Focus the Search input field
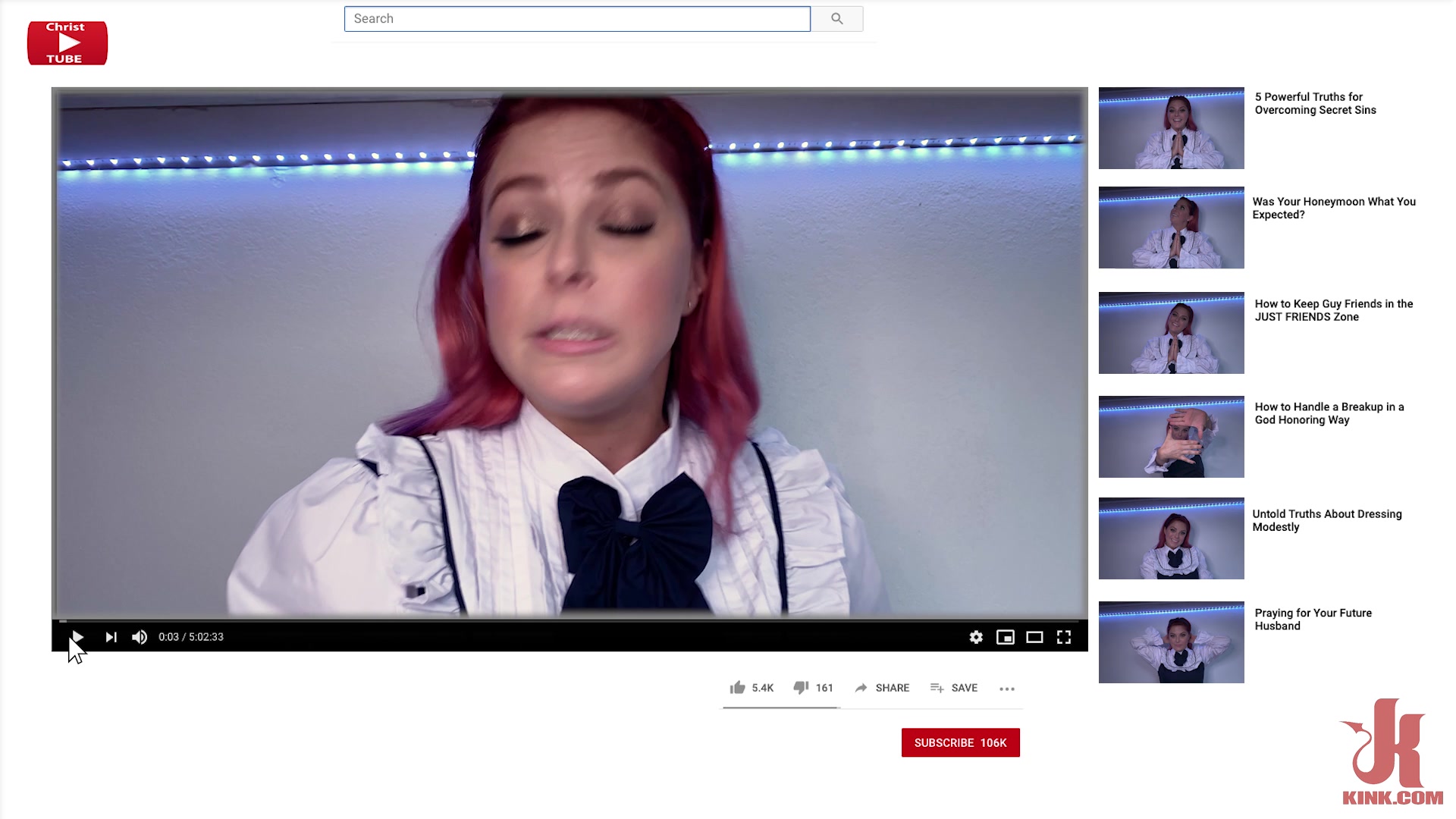This screenshot has width=1456, height=819. coord(577,19)
